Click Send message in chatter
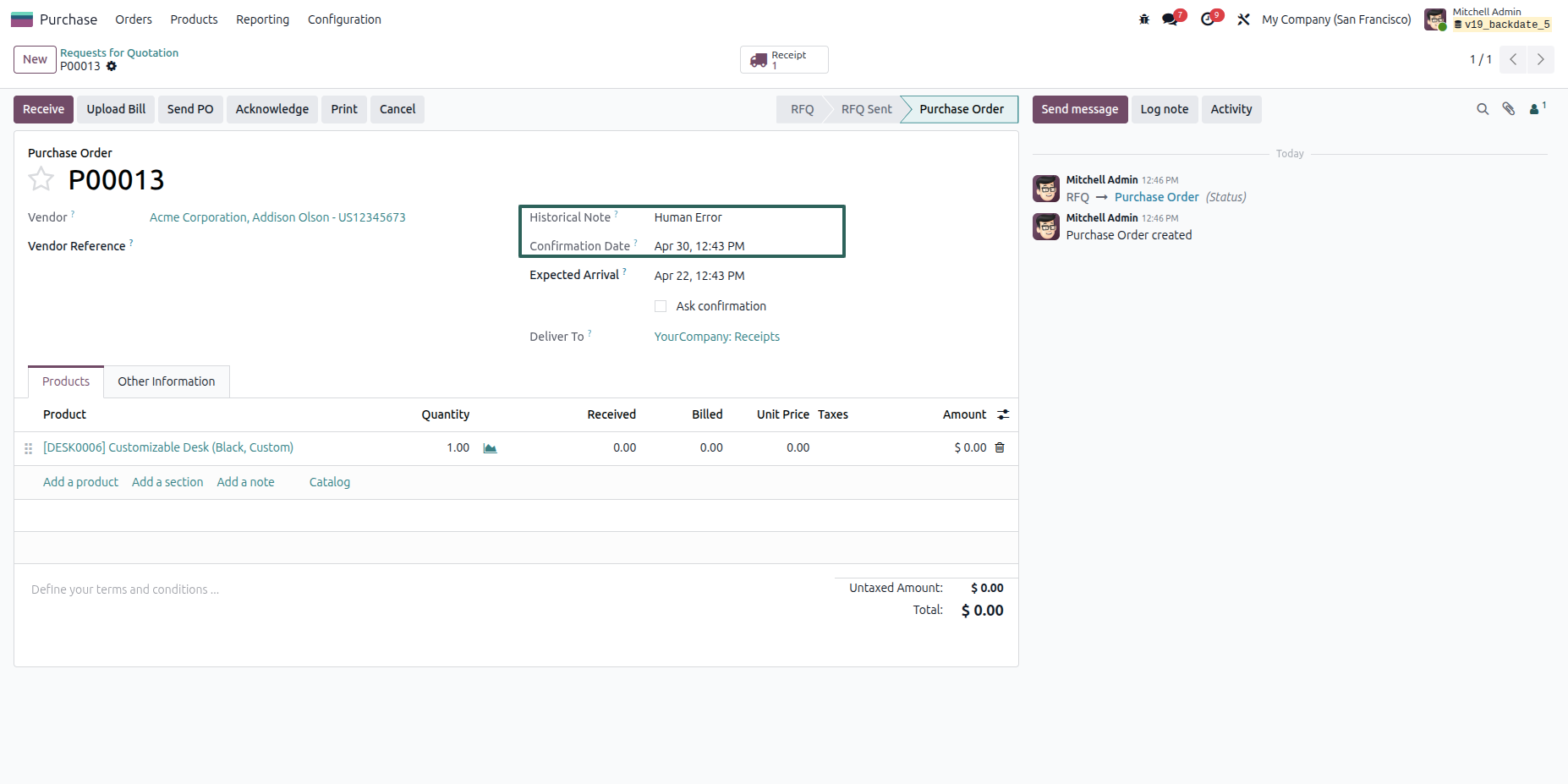The height and width of the screenshot is (784, 1568). (x=1080, y=109)
